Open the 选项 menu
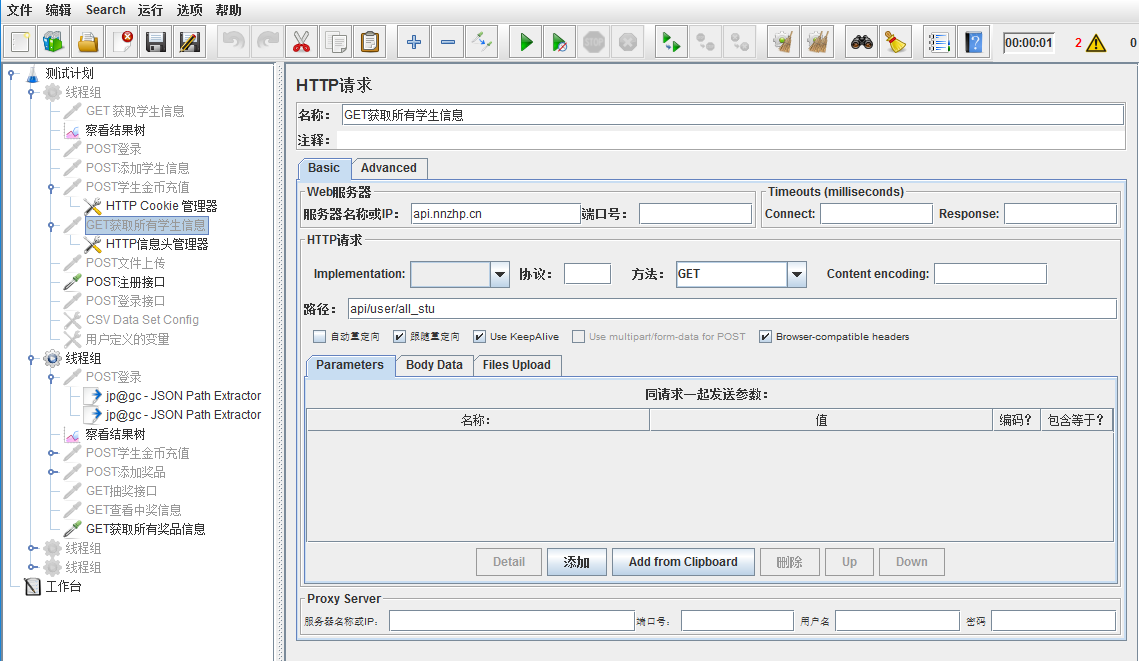 [x=189, y=10]
